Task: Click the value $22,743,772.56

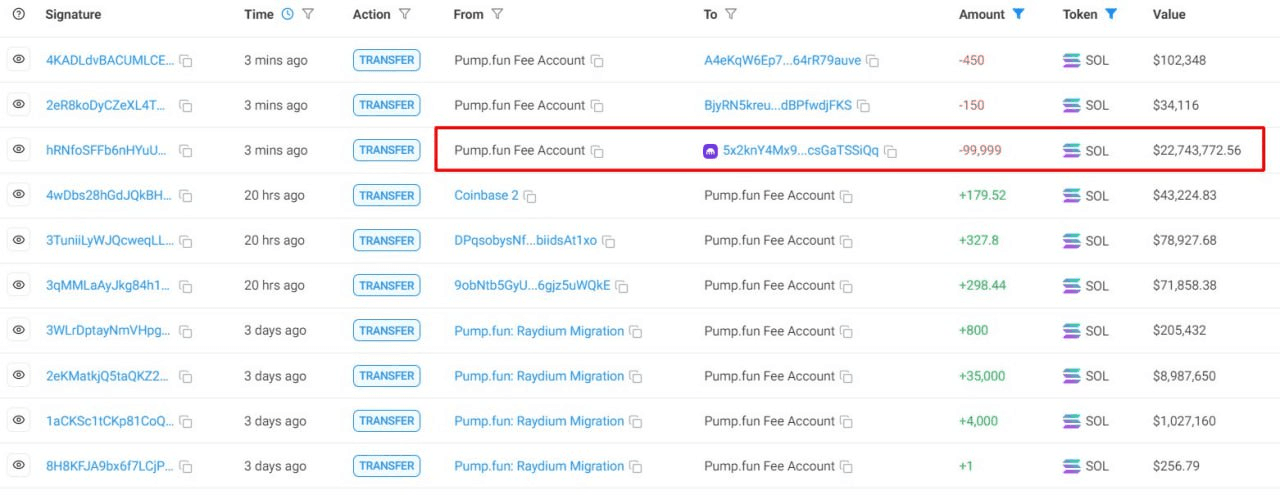Action: [1197, 150]
